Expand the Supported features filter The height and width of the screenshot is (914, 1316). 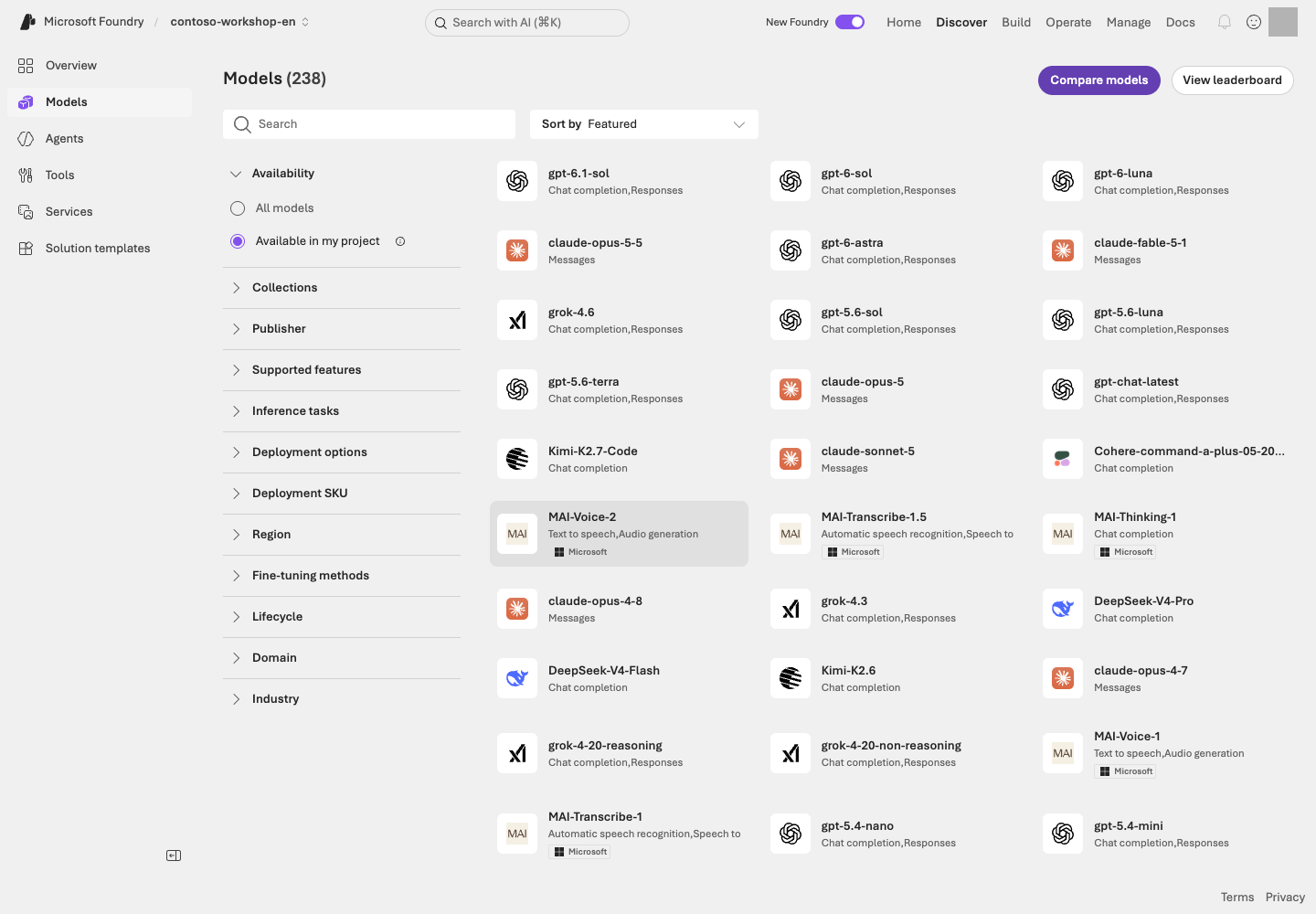click(342, 370)
